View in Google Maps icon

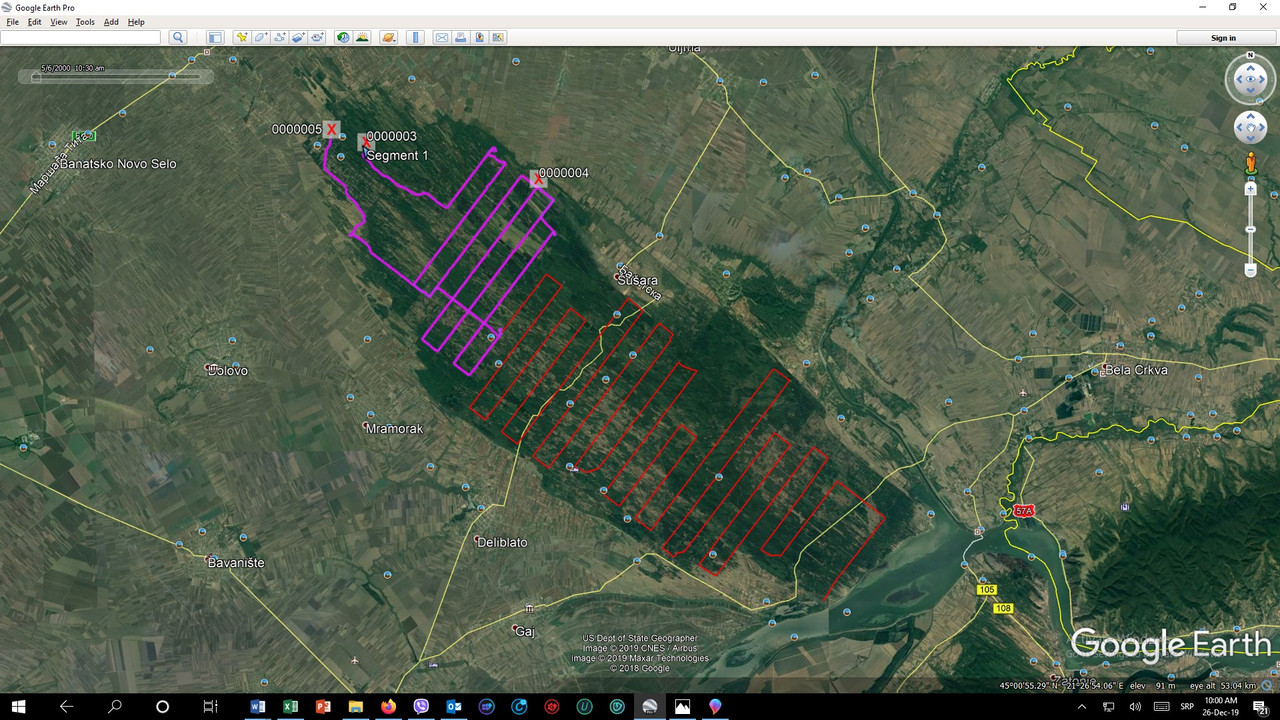click(498, 37)
